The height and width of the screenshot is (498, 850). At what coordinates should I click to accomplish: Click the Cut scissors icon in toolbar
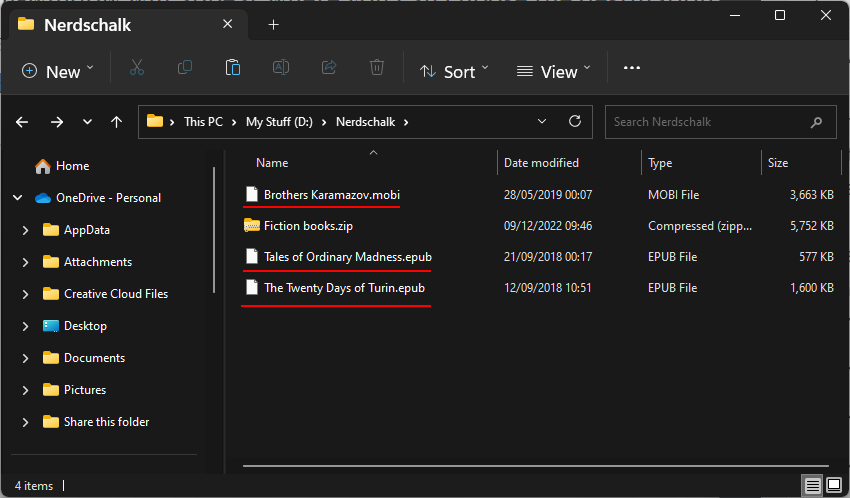[x=137, y=69]
